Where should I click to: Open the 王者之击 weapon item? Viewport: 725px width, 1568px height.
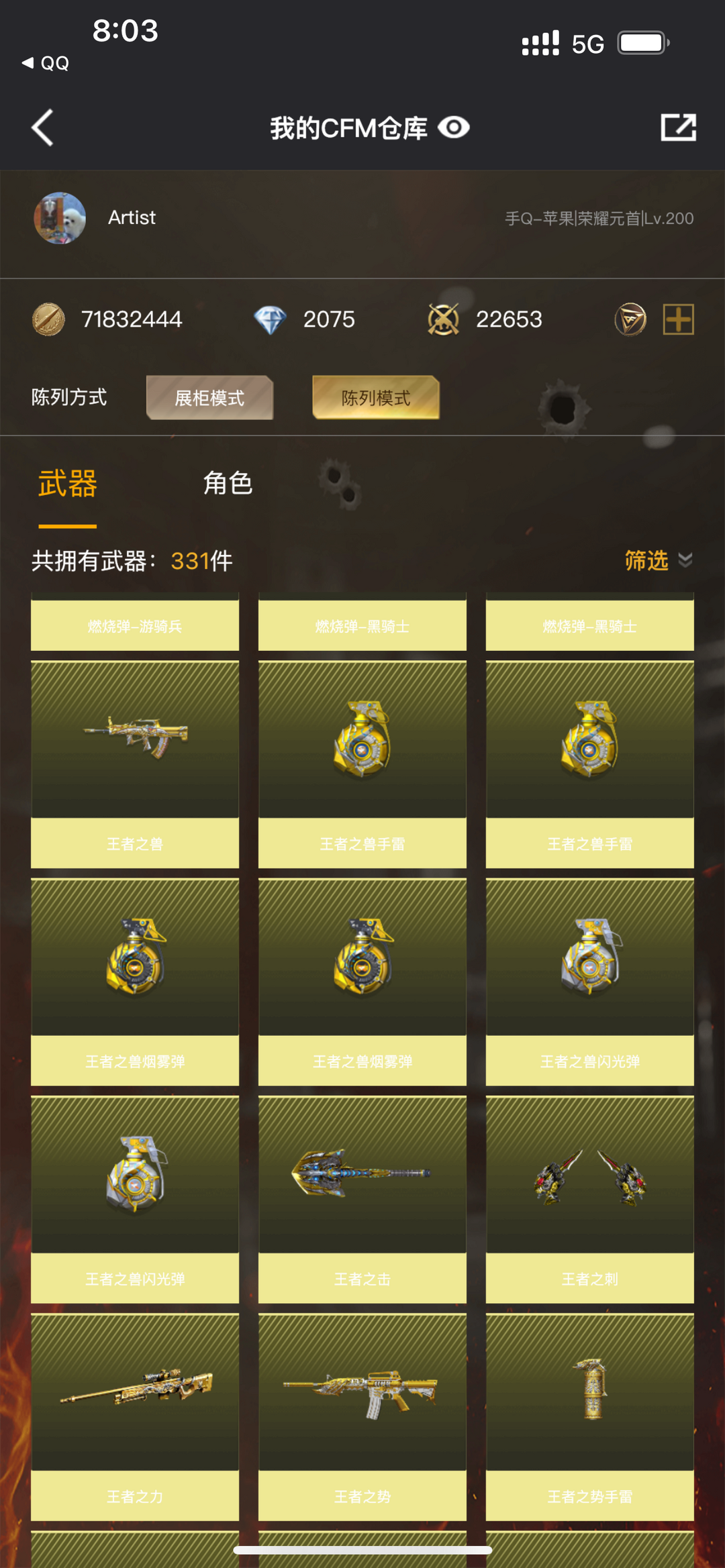[362, 1200]
